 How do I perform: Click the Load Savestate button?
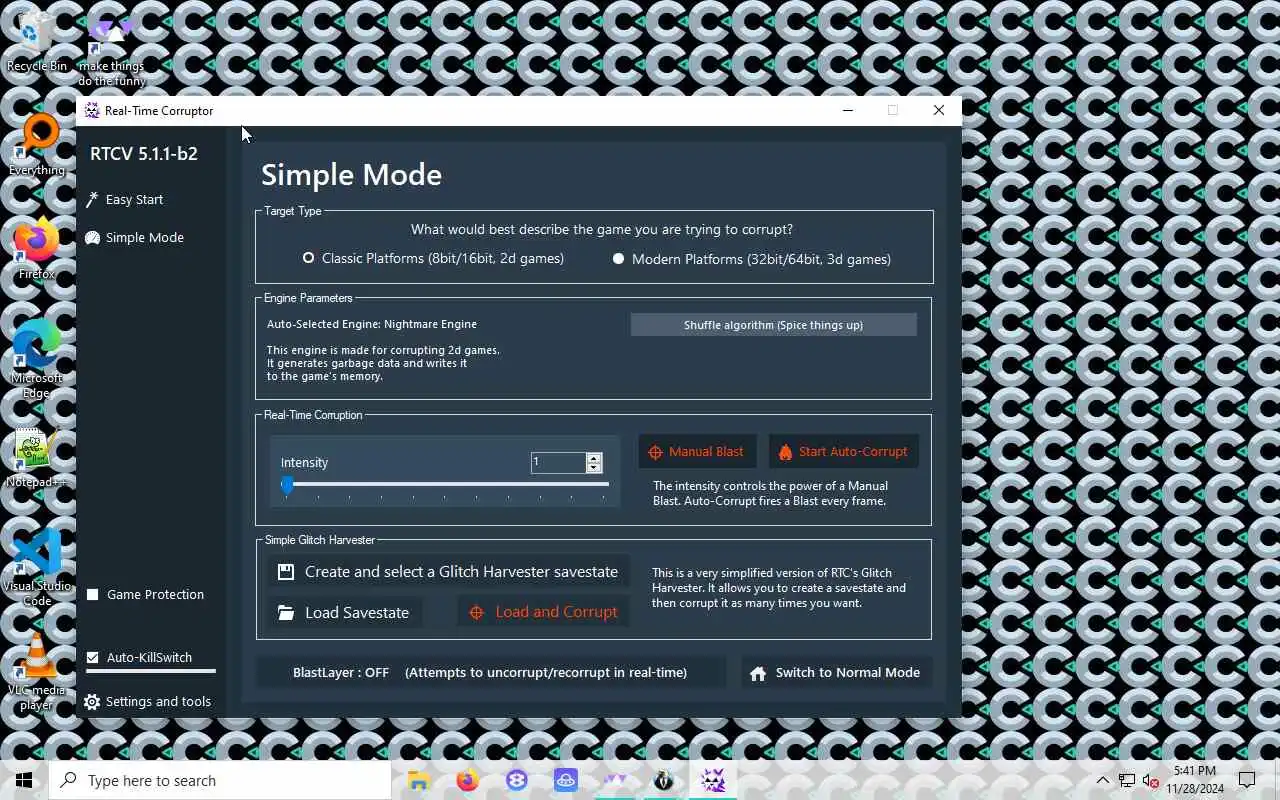[344, 612]
